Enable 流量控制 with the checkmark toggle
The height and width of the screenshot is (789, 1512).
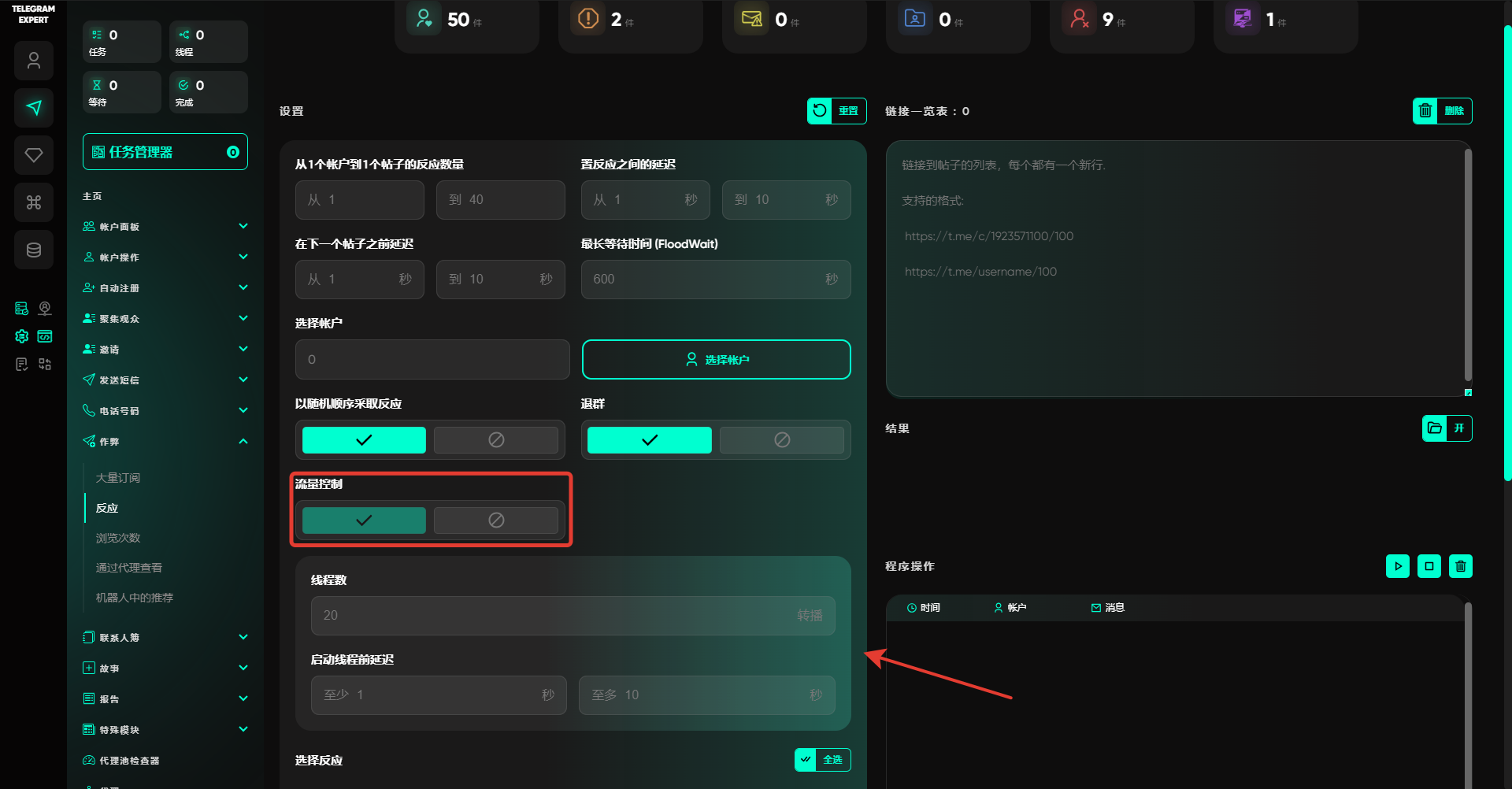[x=364, y=520]
